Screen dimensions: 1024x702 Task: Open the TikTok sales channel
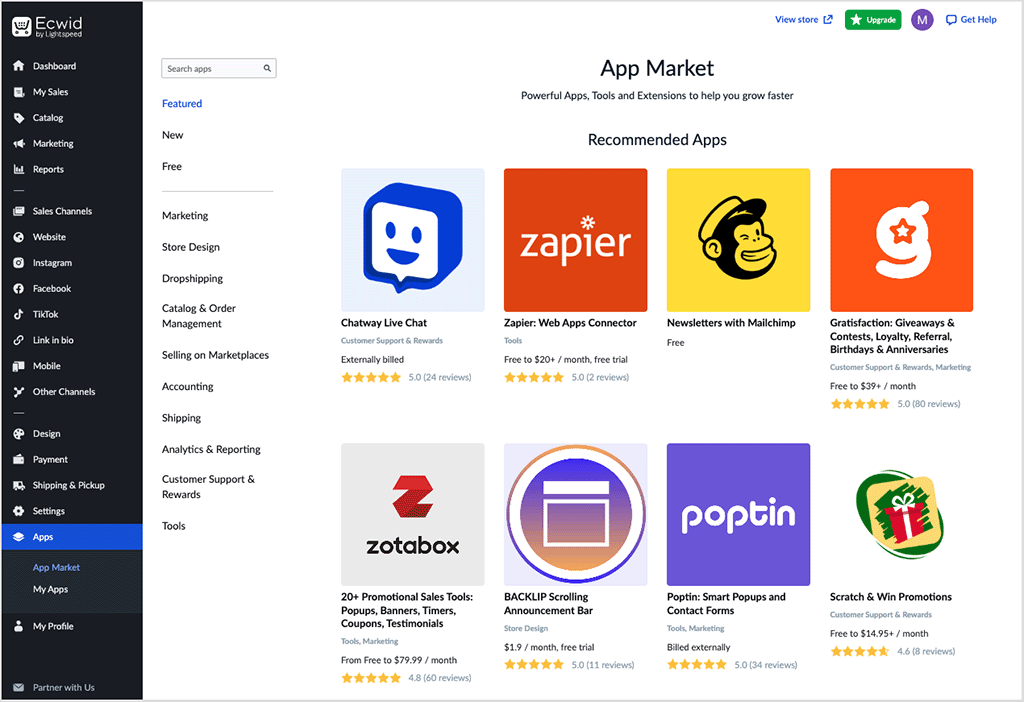click(x=42, y=314)
